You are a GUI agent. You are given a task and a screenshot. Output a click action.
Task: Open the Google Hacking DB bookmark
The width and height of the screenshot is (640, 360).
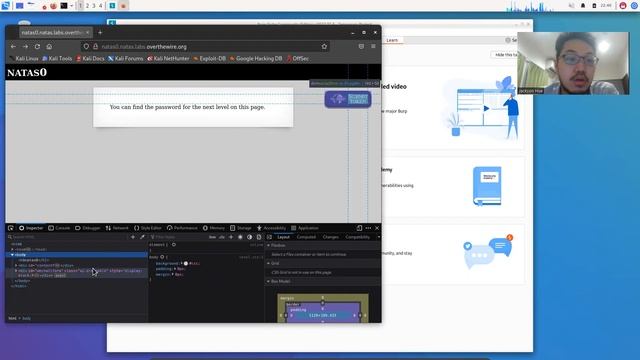256,58
